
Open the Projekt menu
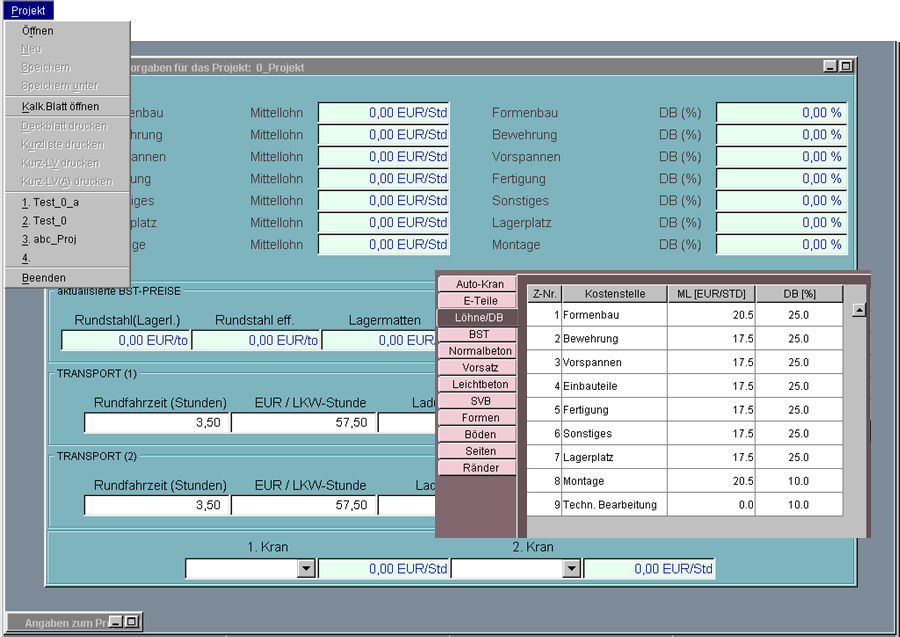[x=28, y=10]
